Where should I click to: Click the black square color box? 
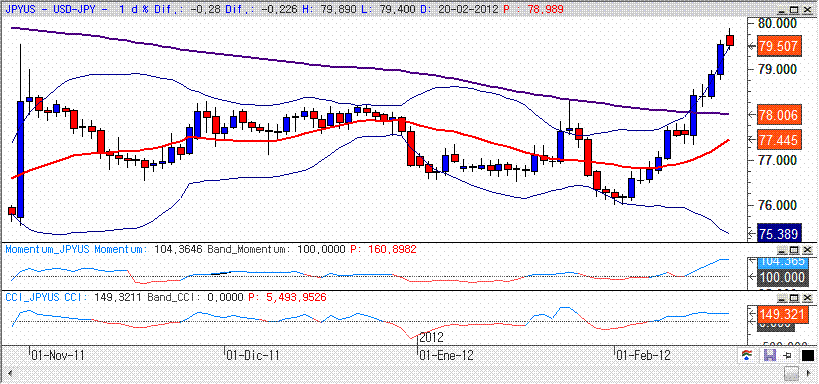click(x=808, y=355)
